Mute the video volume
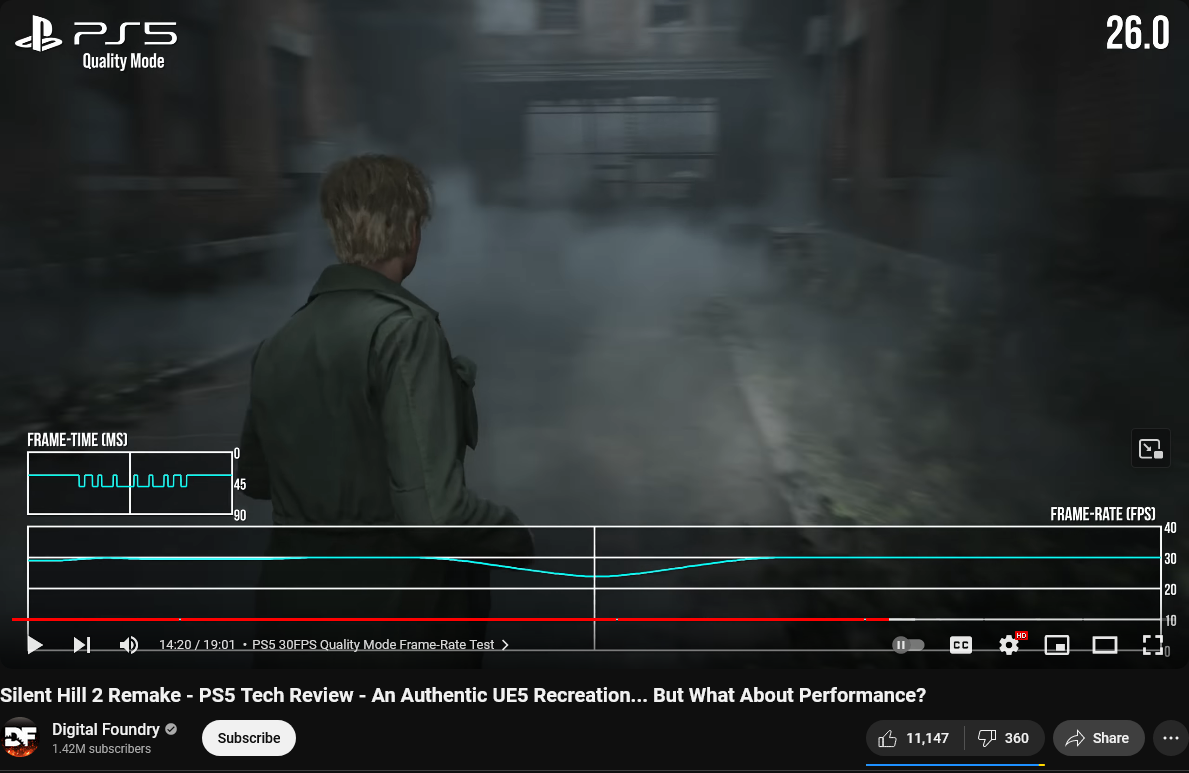1189x773 pixels. click(129, 645)
